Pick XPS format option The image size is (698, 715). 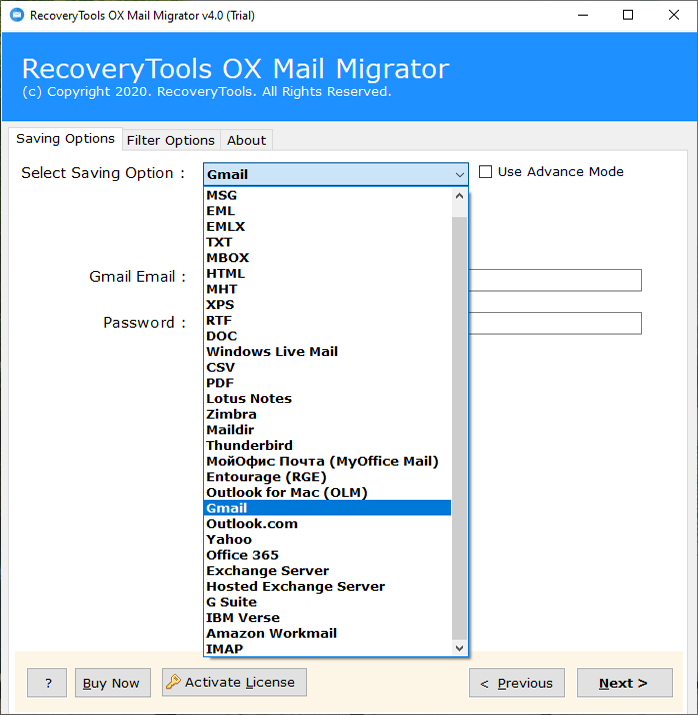click(327, 305)
